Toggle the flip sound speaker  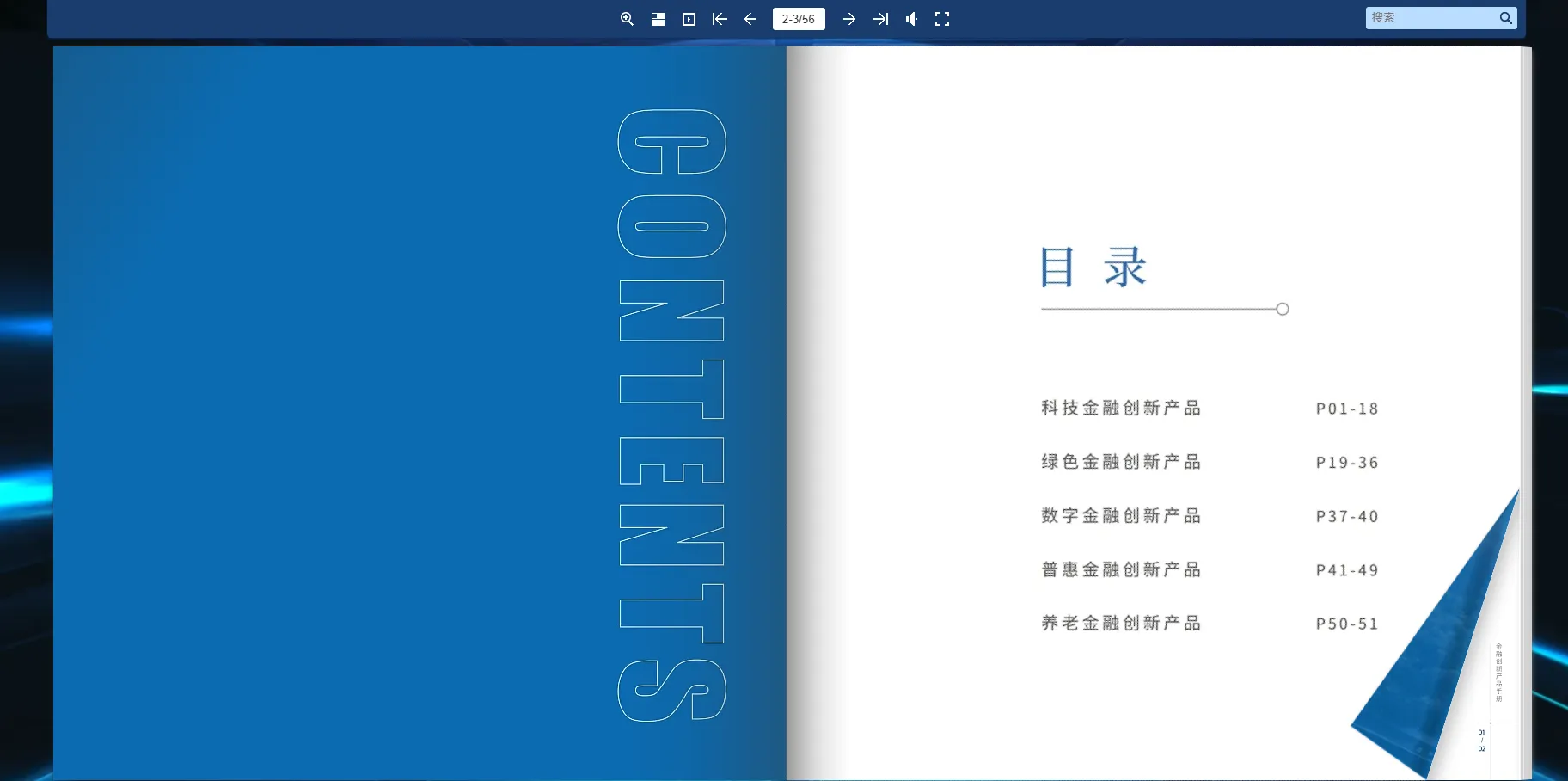911,19
